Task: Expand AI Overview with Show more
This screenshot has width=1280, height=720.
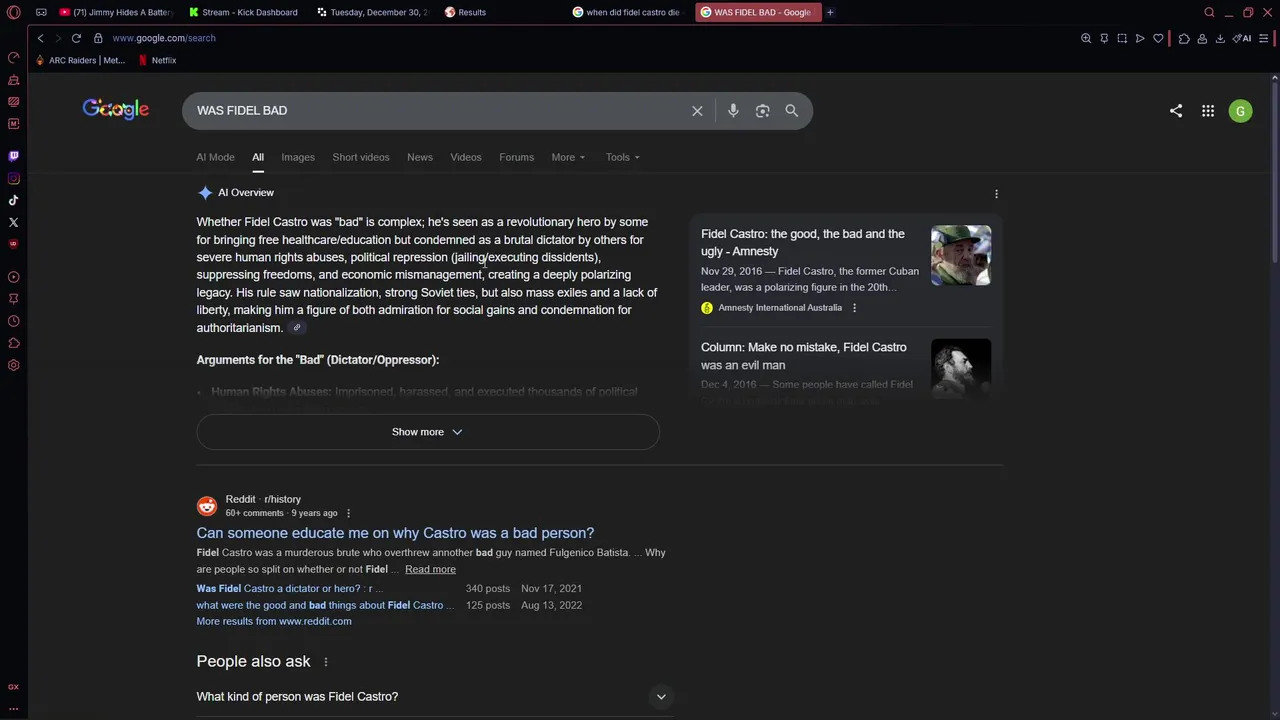Action: 428,432
